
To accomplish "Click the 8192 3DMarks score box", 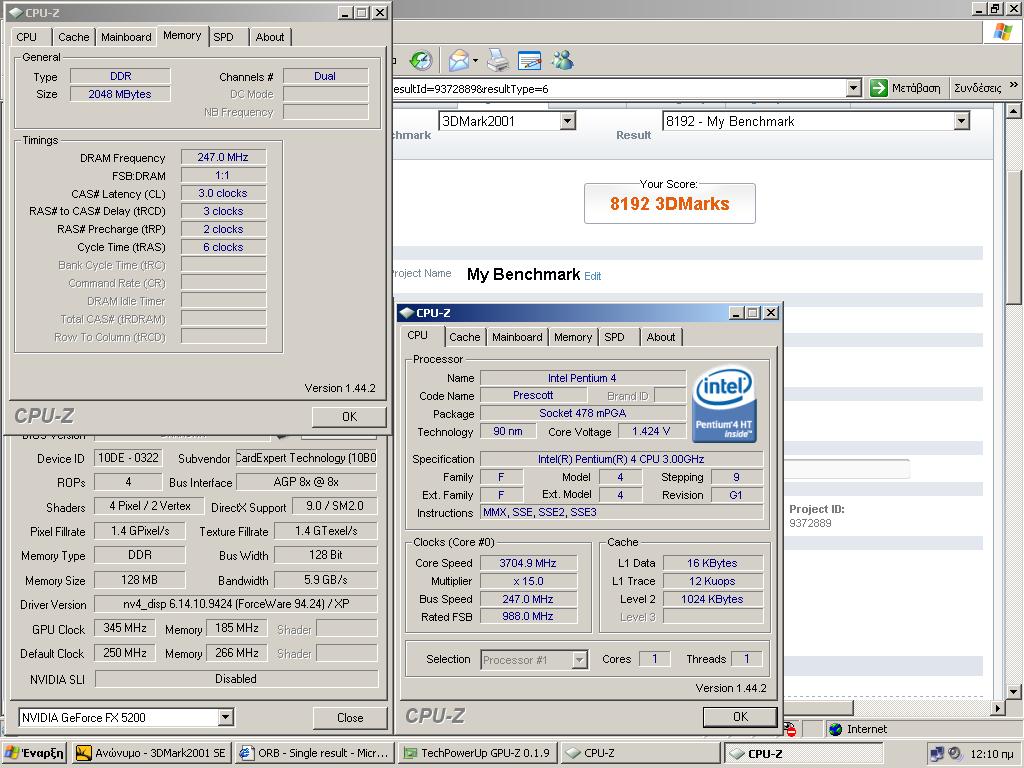I will (669, 203).
